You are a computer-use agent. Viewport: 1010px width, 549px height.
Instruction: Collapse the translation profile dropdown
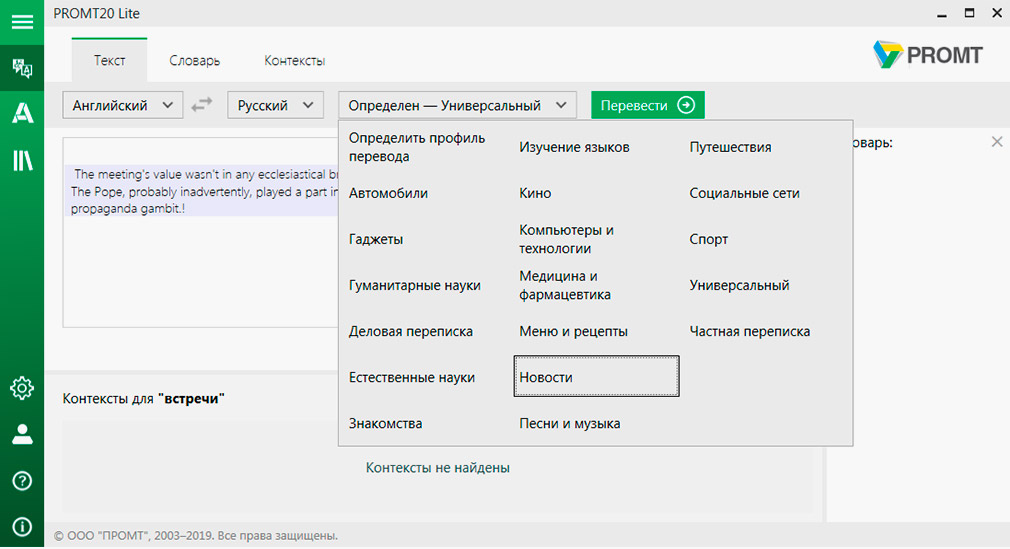click(x=457, y=105)
